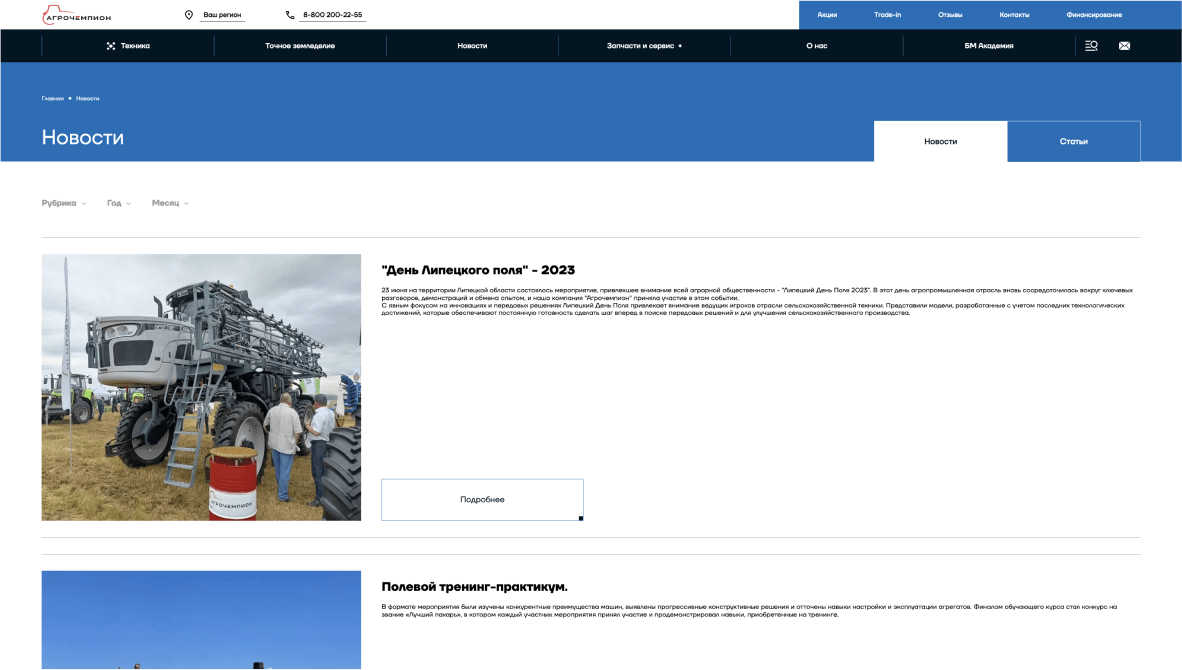Open the Точное земледелие menu item

click(x=300, y=46)
